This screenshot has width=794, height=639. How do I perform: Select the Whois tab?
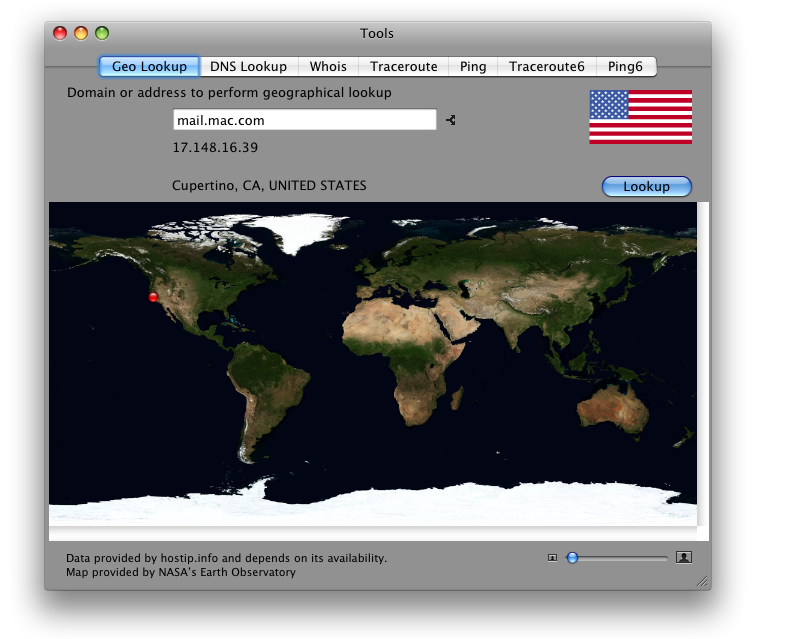pos(328,66)
